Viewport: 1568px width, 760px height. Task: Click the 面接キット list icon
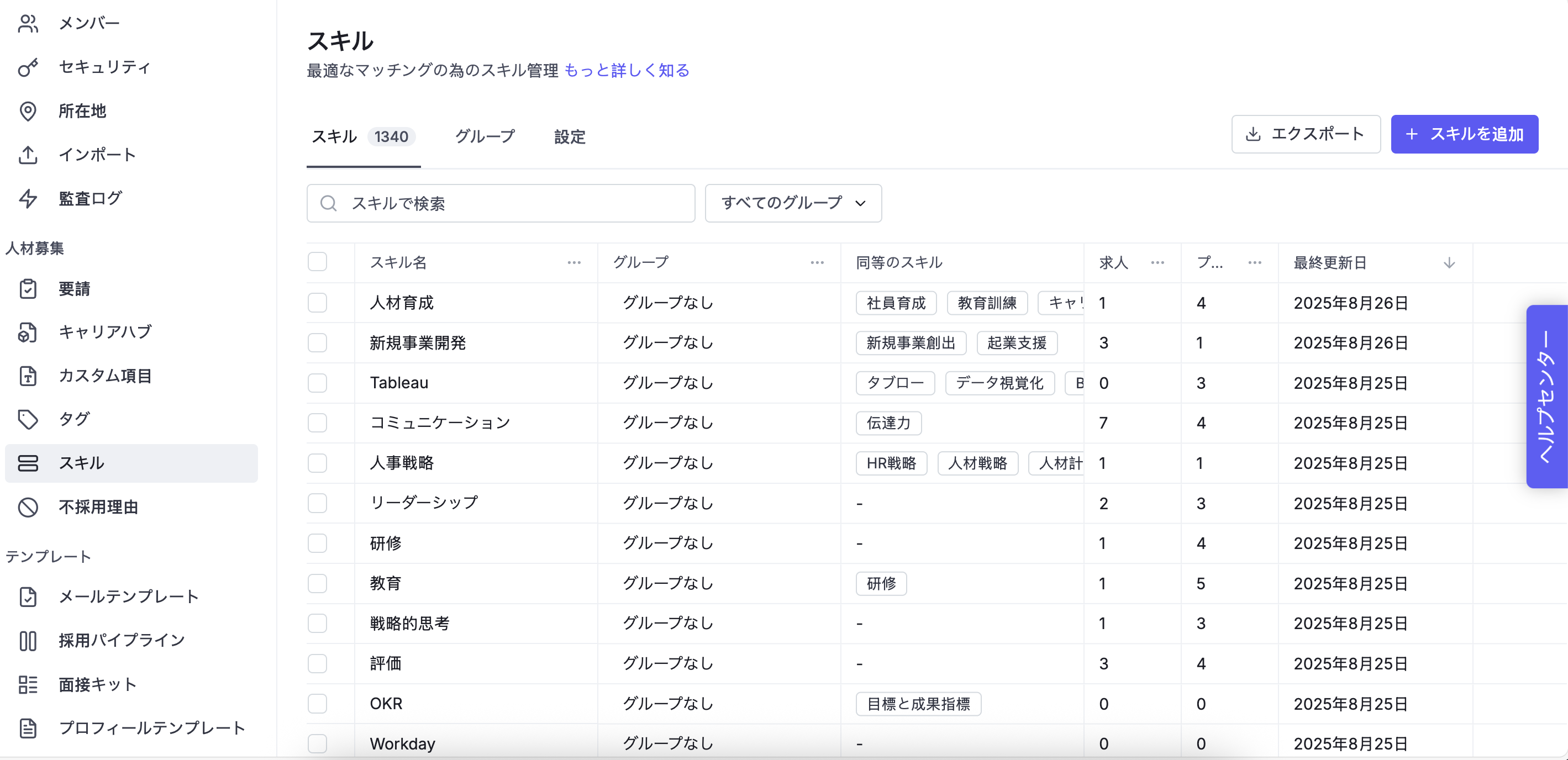pos(28,684)
